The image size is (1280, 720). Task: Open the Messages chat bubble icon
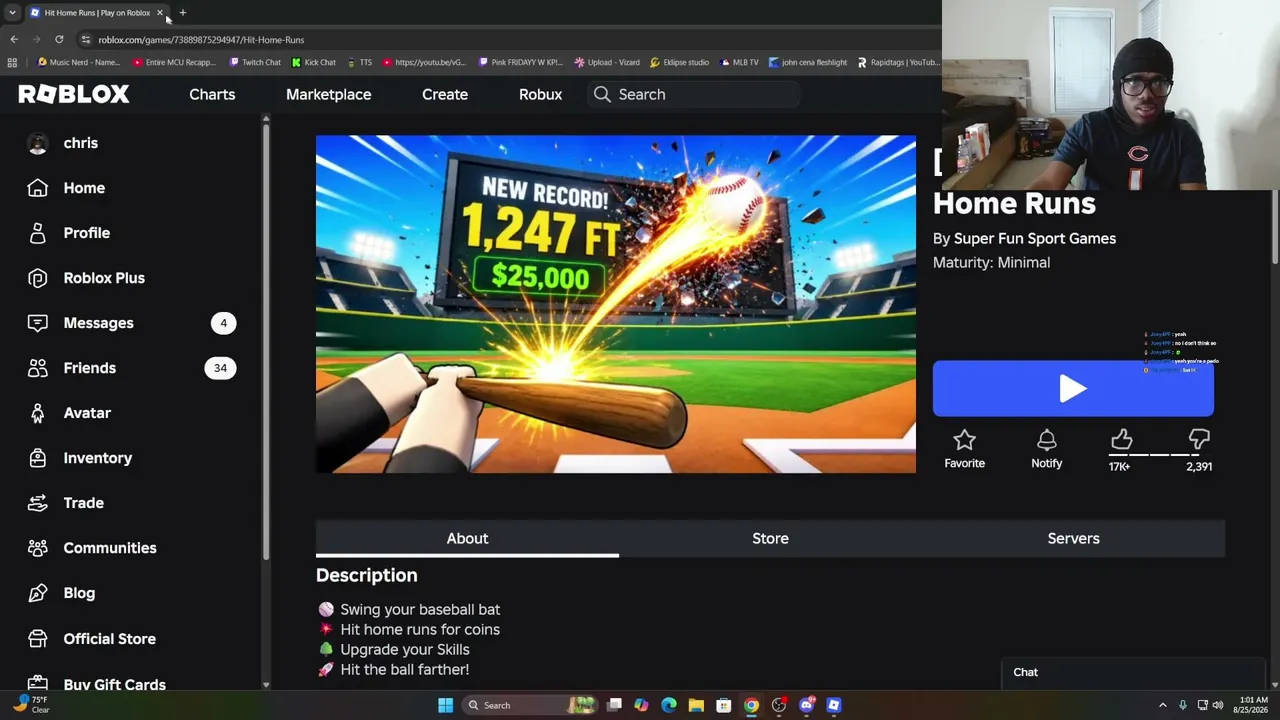[x=37, y=323]
